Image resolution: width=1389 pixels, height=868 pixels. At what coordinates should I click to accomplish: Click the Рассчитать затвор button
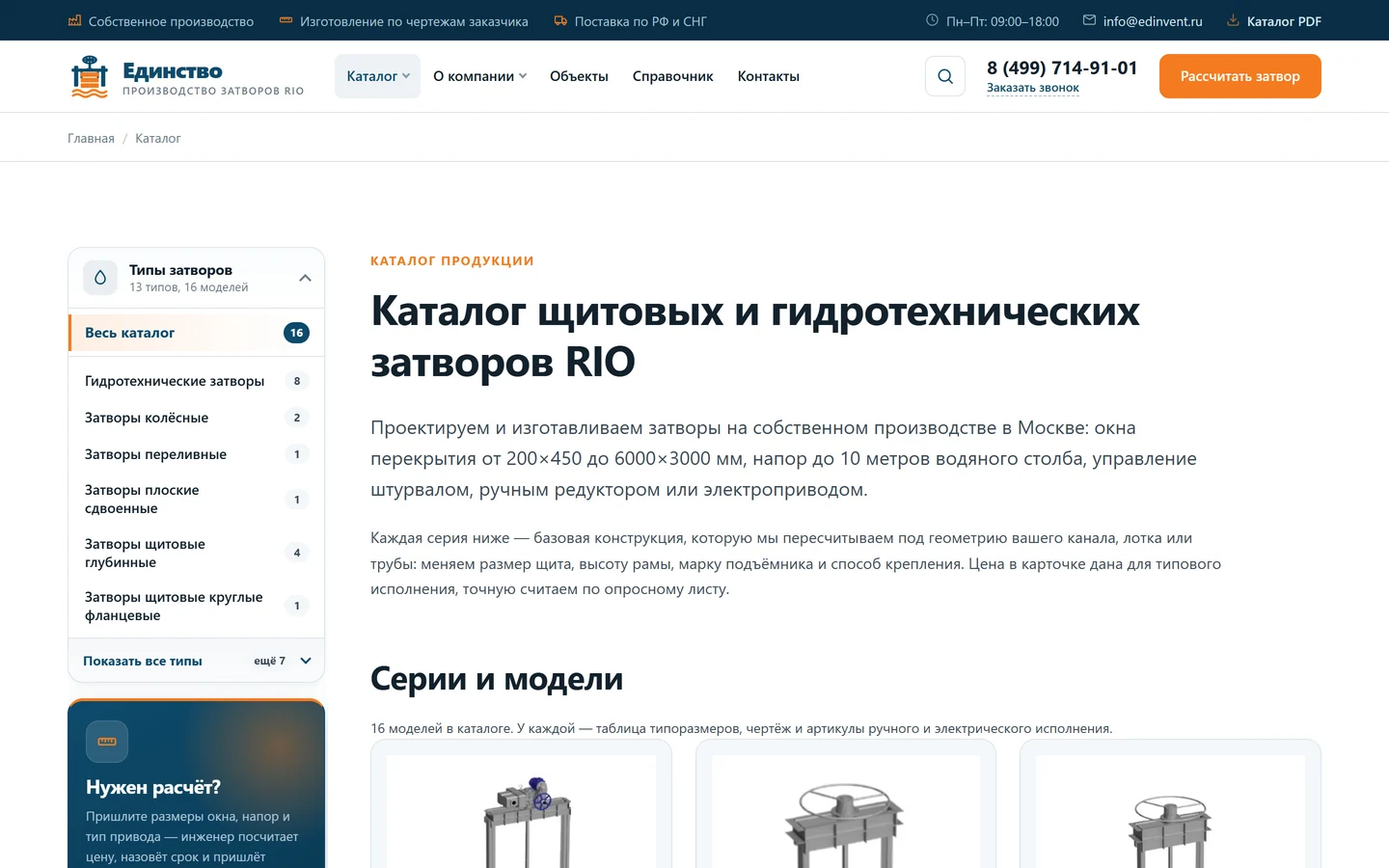1239,76
